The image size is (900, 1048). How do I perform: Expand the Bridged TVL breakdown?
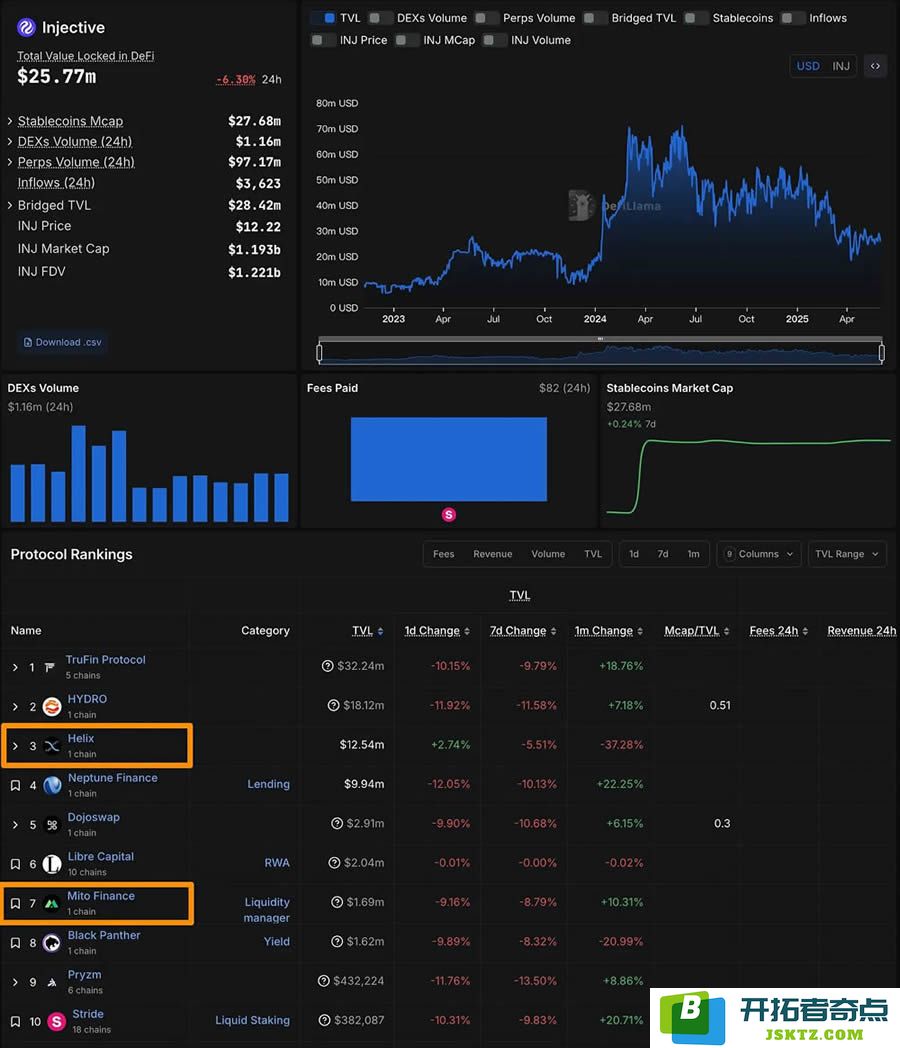pyautogui.click(x=10, y=205)
